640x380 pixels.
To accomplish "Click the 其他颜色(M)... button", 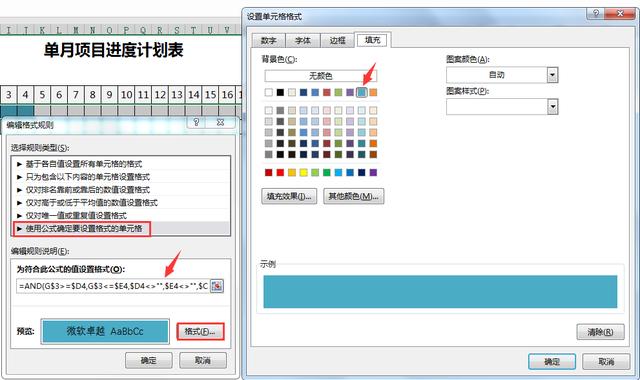I will (353, 196).
